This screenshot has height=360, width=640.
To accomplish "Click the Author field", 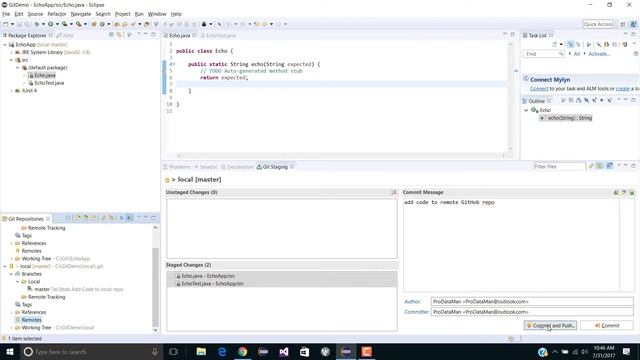I will 532,301.
